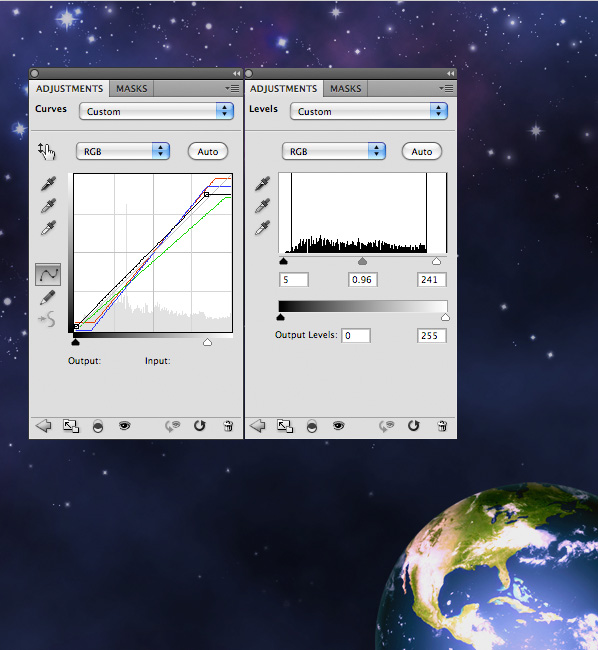The image size is (598, 650).
Task: Click the output levels white slider
Action: 445,318
